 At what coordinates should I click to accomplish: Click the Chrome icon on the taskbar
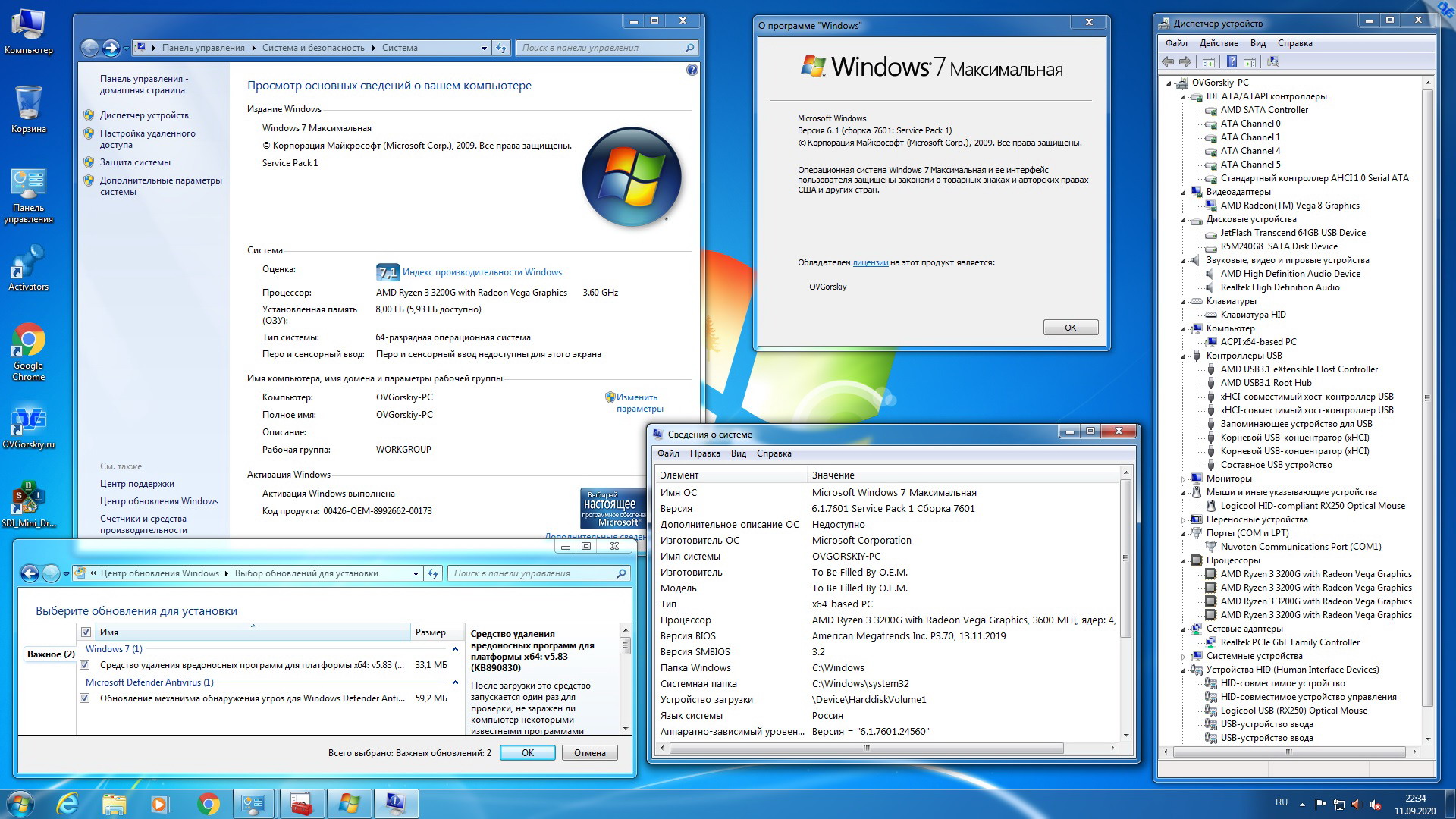pyautogui.click(x=208, y=804)
